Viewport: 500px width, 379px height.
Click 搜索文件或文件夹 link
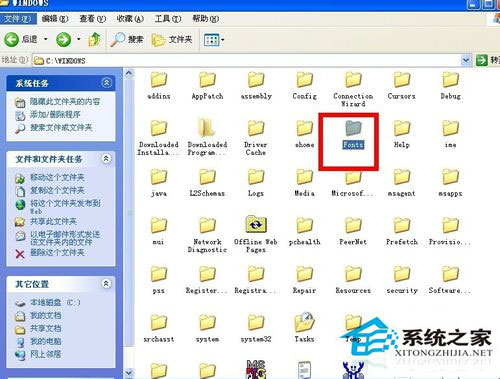tap(61, 127)
